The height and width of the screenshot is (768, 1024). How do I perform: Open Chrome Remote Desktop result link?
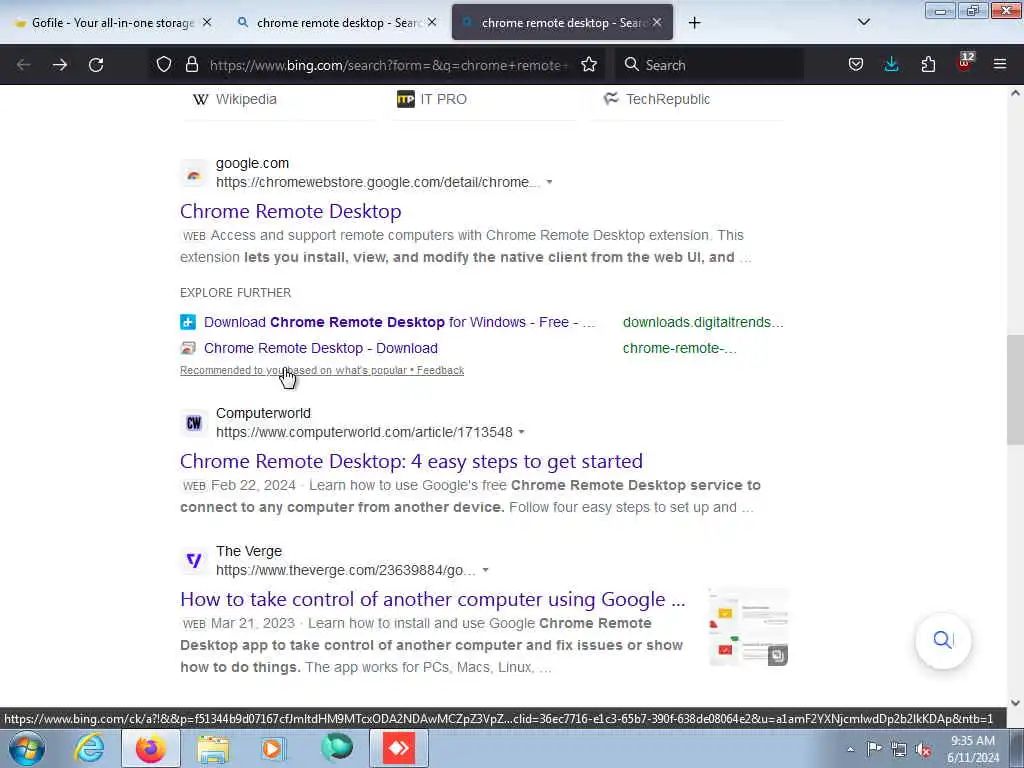point(291,211)
